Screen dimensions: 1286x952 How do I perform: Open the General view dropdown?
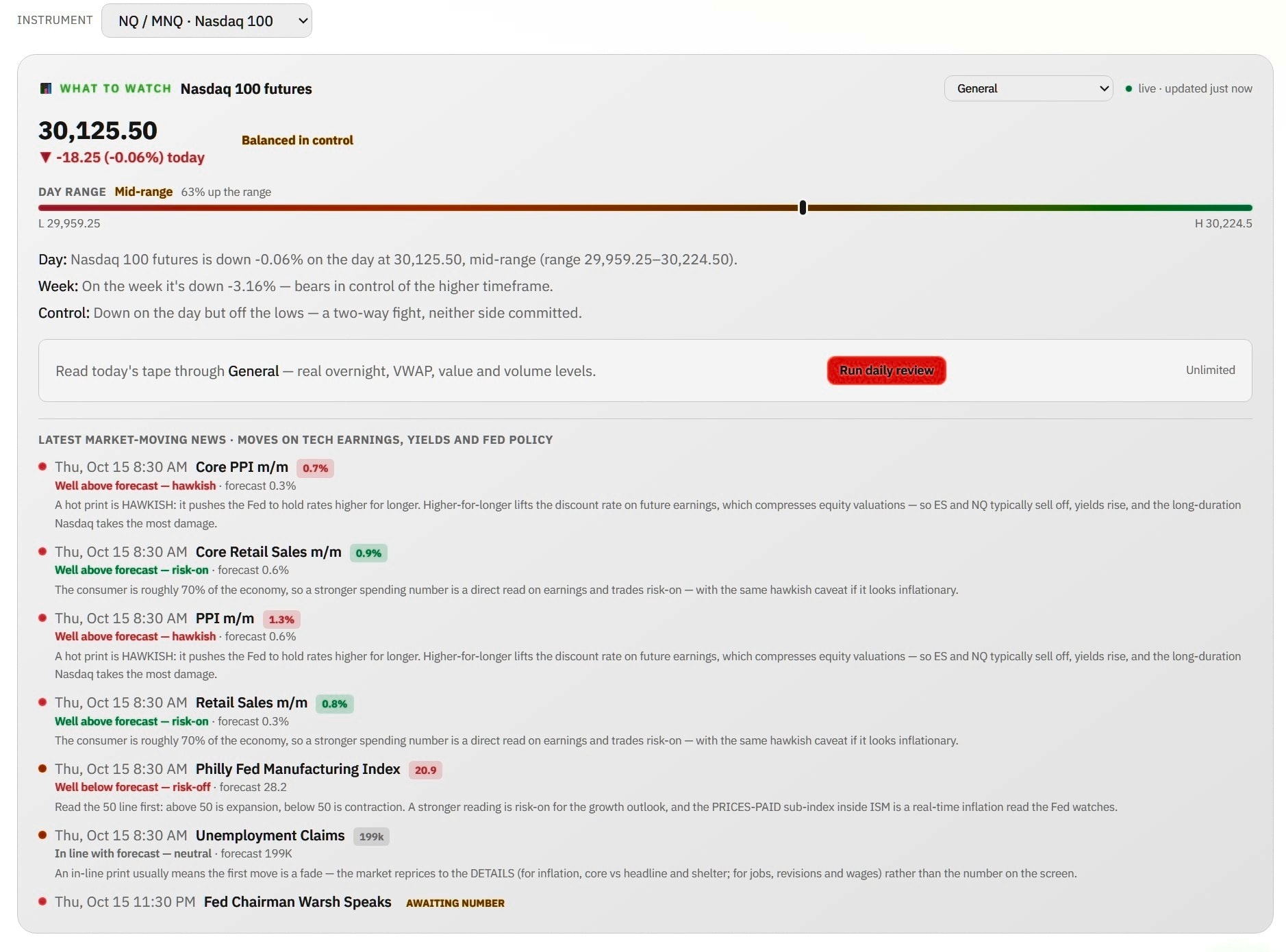click(x=1028, y=88)
